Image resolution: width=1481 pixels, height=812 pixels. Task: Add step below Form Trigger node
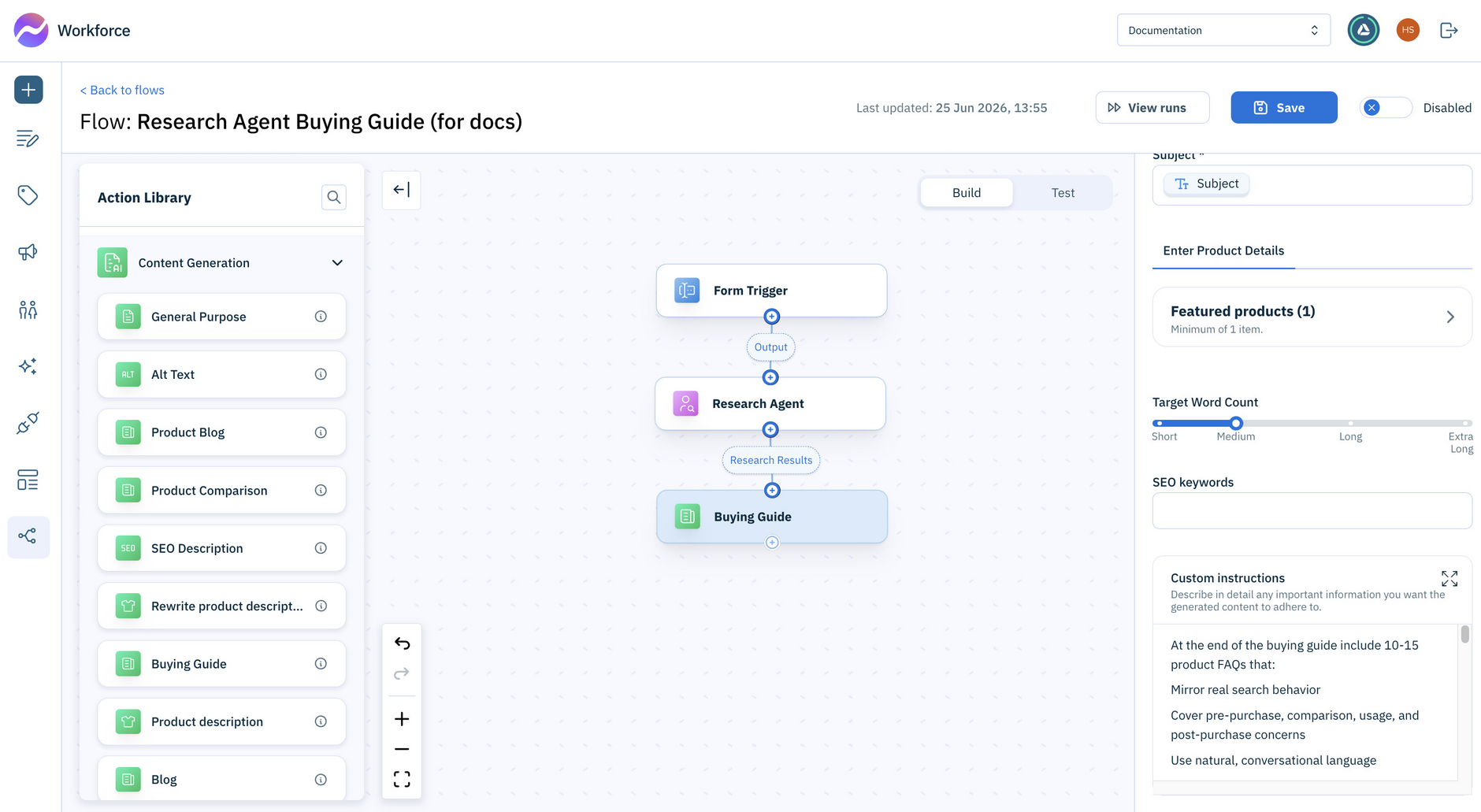[772, 317]
